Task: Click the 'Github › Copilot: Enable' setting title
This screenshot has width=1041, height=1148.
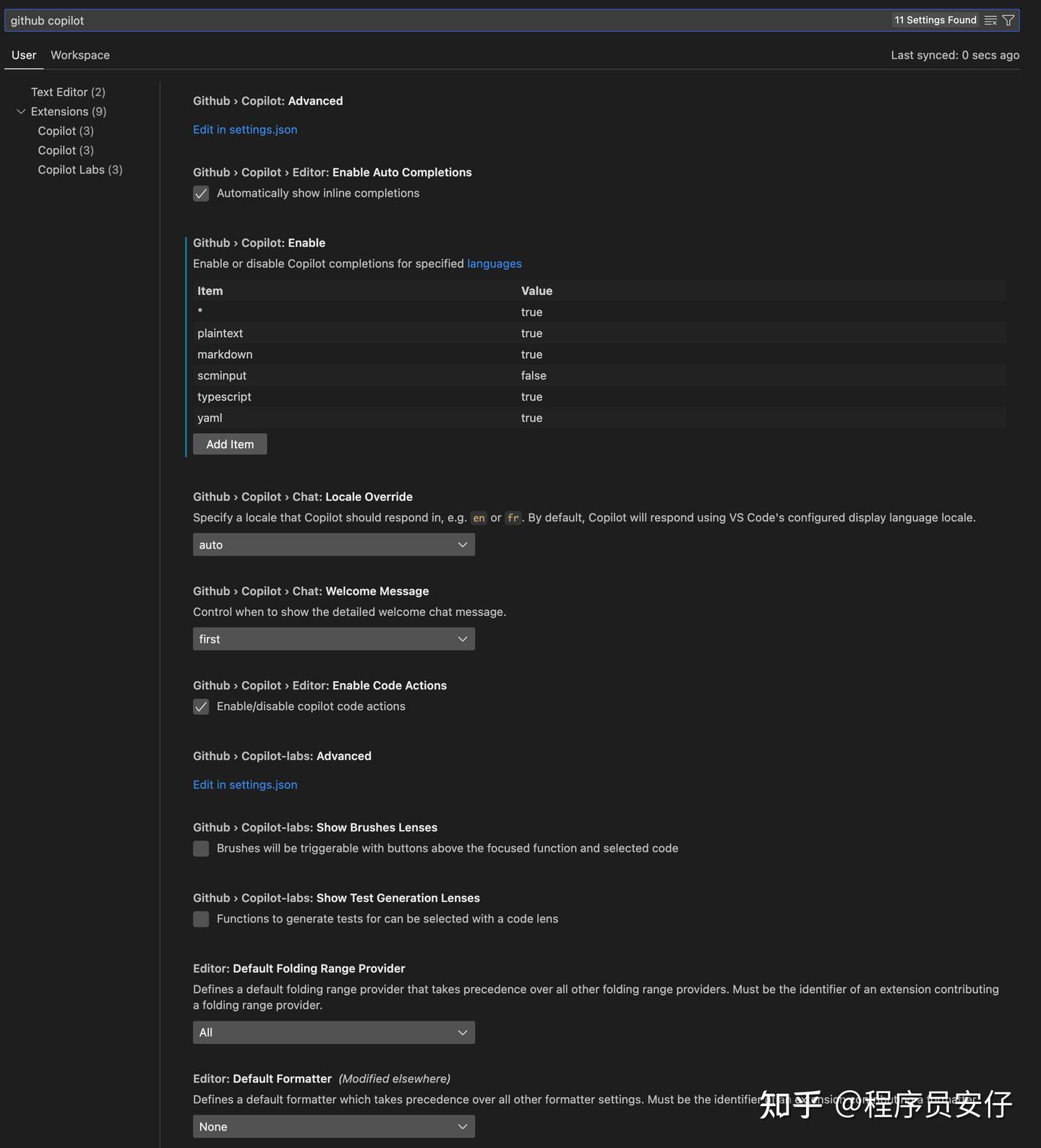Action: (x=259, y=243)
